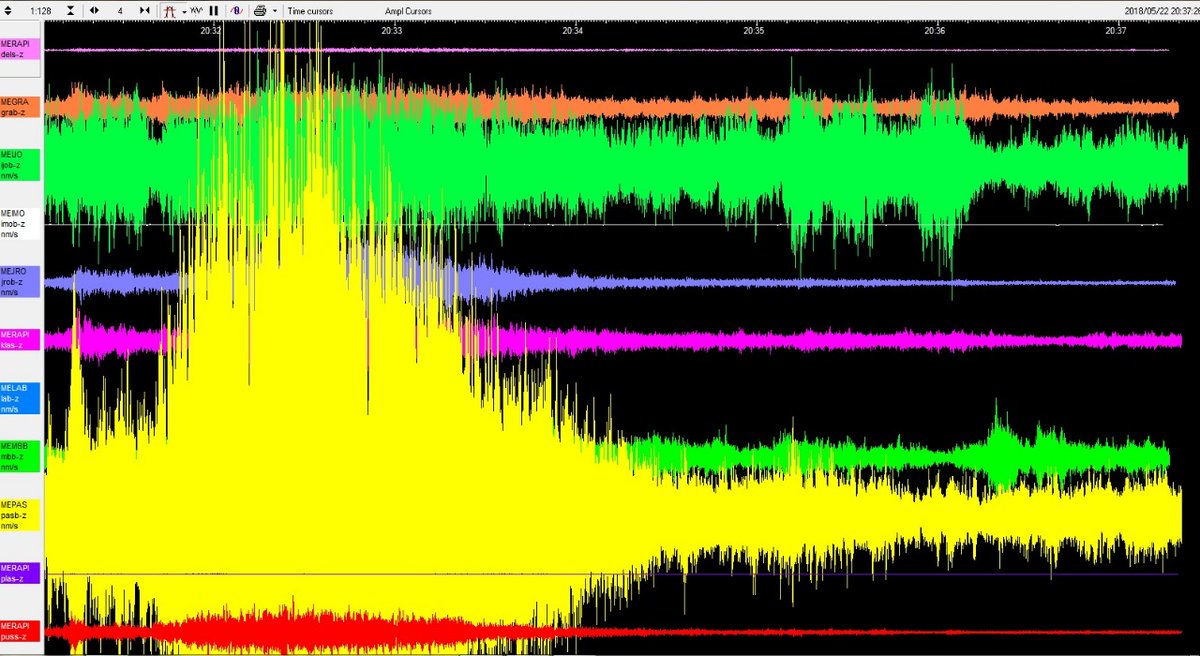Select the MEIJO ijob-z green channel label
This screenshot has width=1200, height=656.
(20, 165)
